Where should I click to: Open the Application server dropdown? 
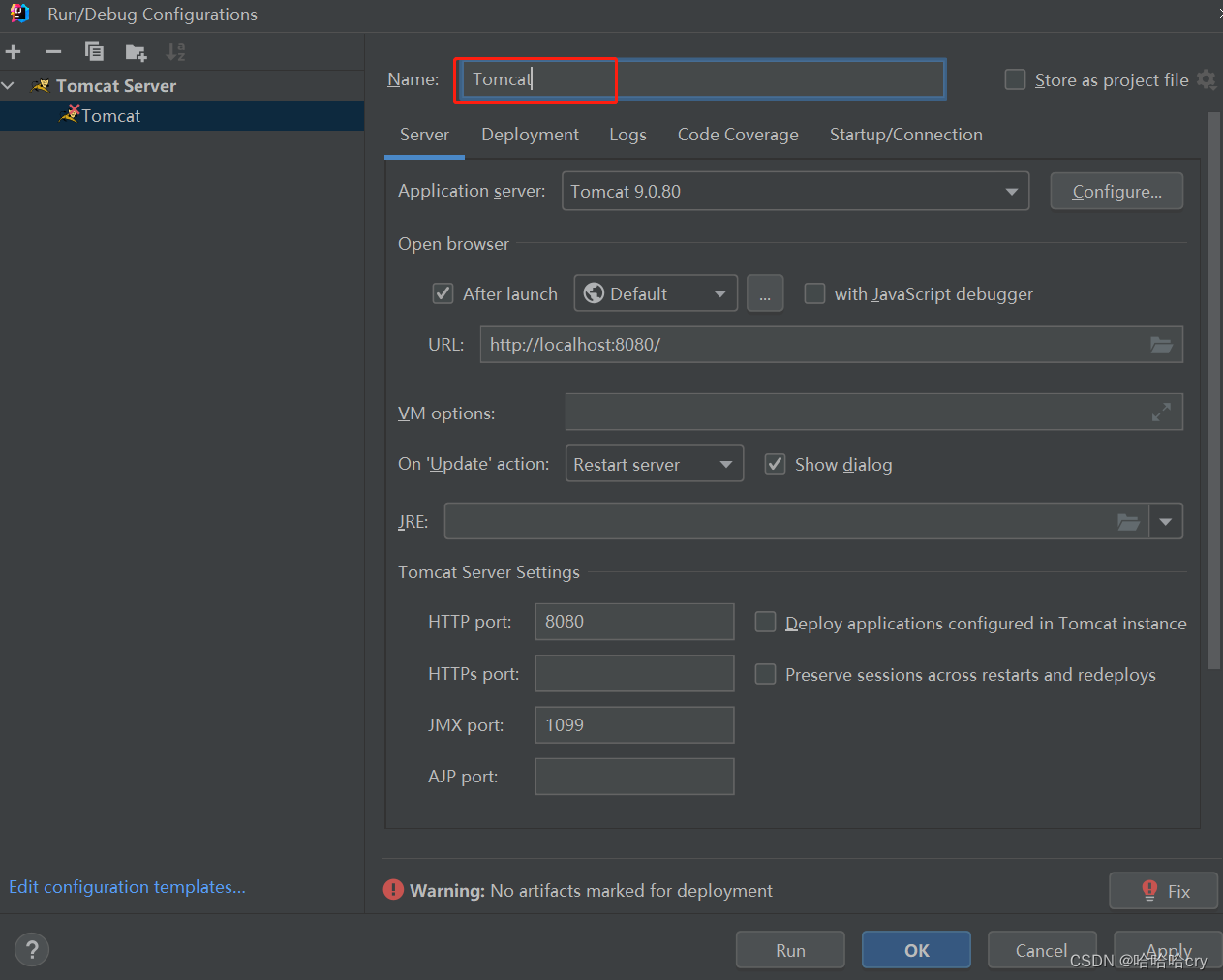click(795, 191)
